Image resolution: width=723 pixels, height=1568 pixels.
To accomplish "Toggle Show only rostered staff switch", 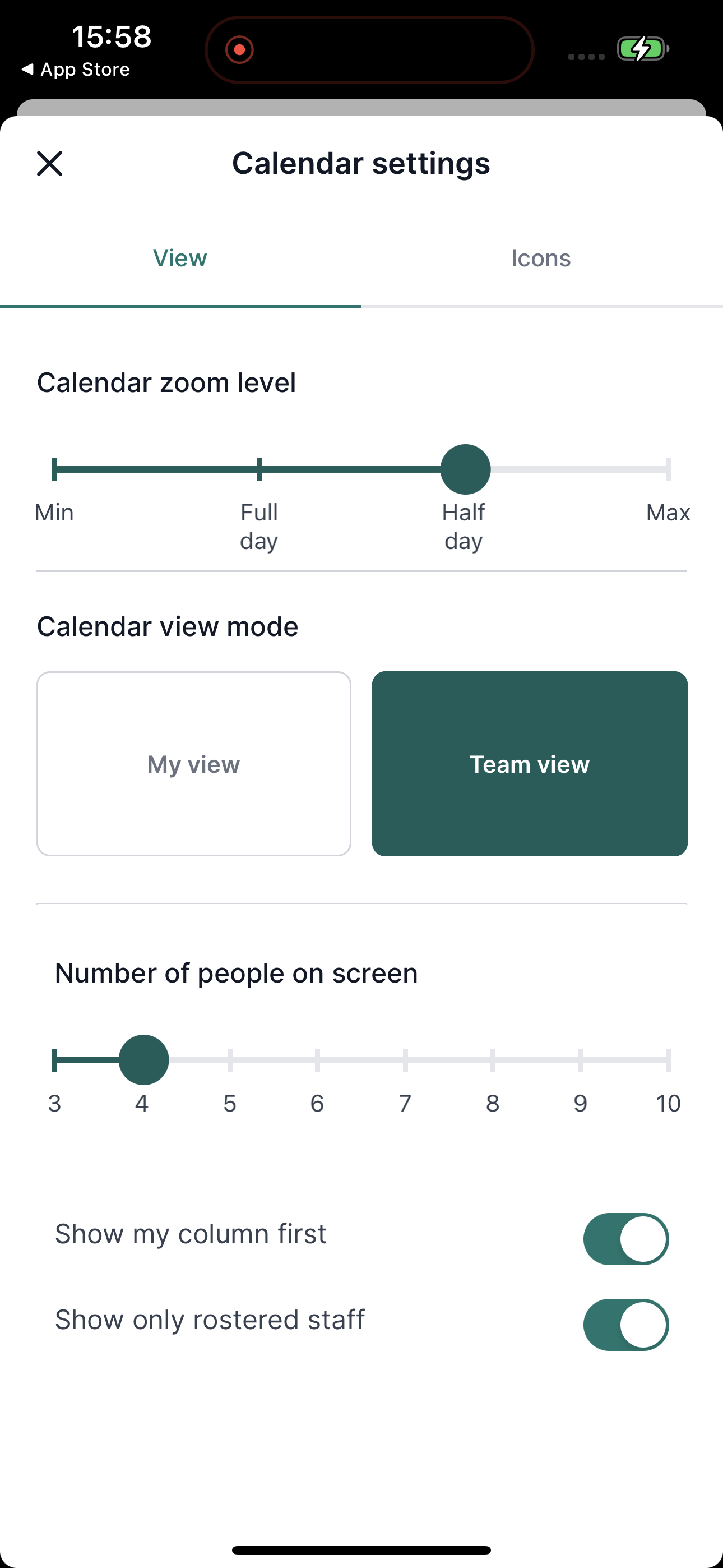I will (x=625, y=1325).
